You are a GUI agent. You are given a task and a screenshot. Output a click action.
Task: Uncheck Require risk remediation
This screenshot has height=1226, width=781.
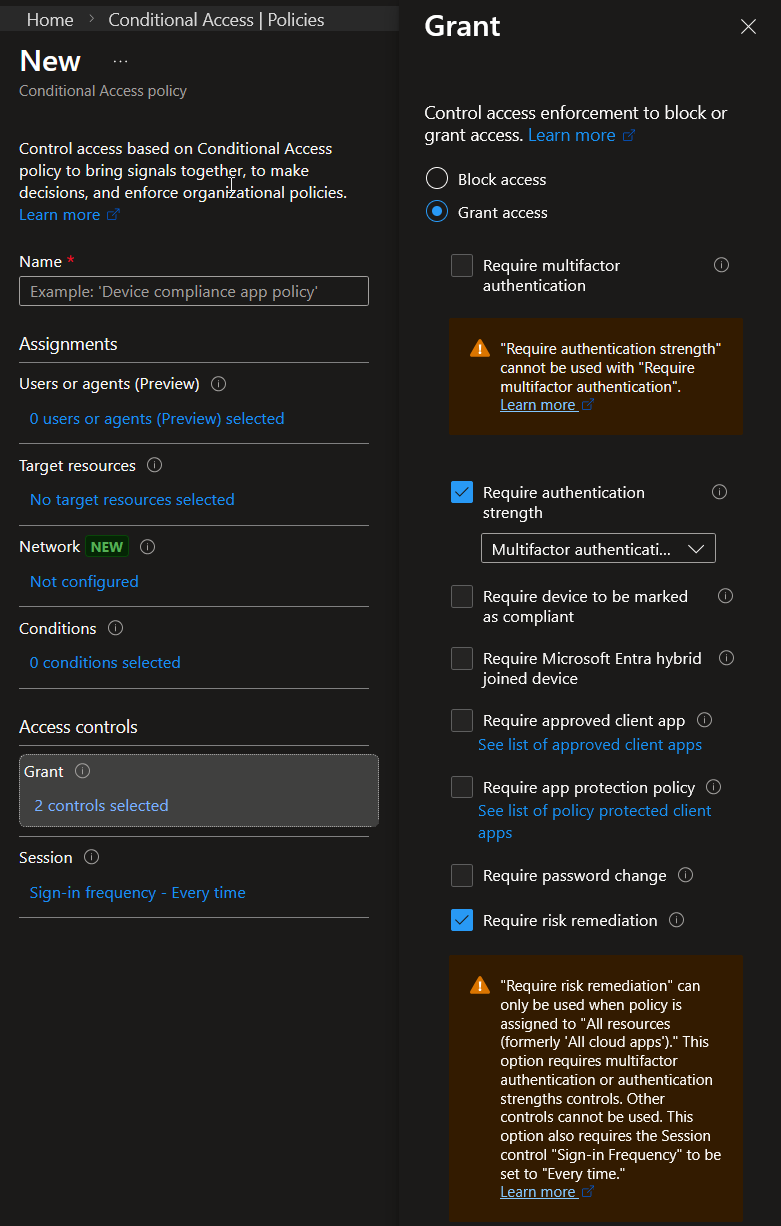pos(462,920)
